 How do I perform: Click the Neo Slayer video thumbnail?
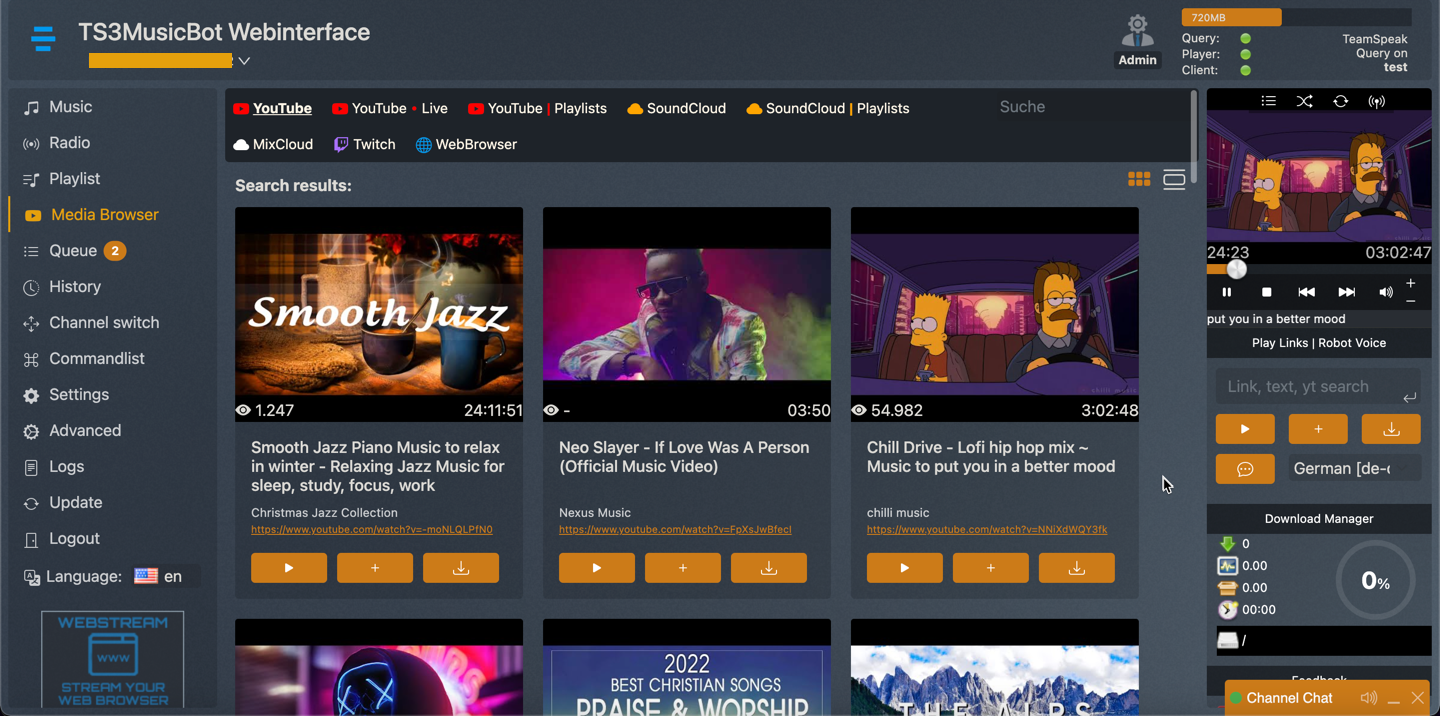687,314
